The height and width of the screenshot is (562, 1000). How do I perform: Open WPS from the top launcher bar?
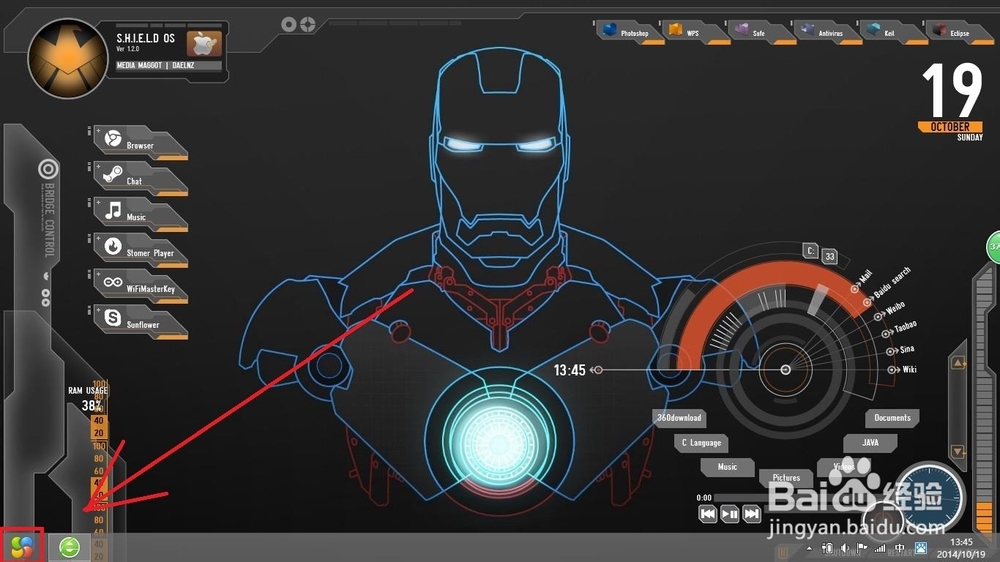pos(695,32)
